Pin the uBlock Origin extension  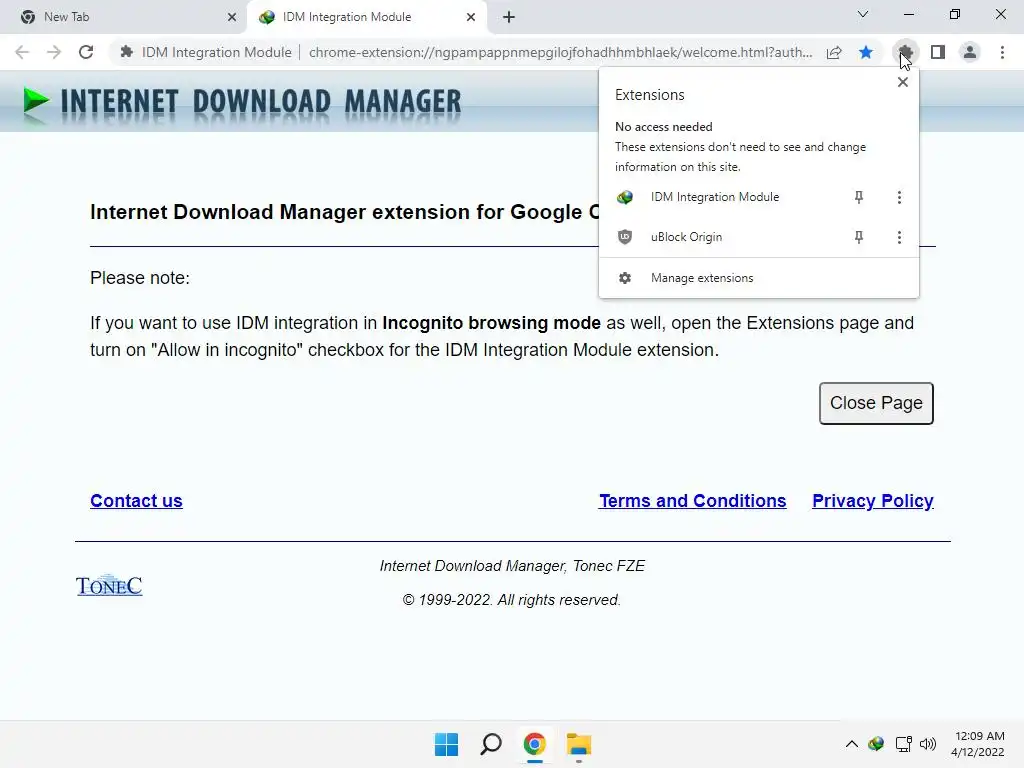click(859, 237)
